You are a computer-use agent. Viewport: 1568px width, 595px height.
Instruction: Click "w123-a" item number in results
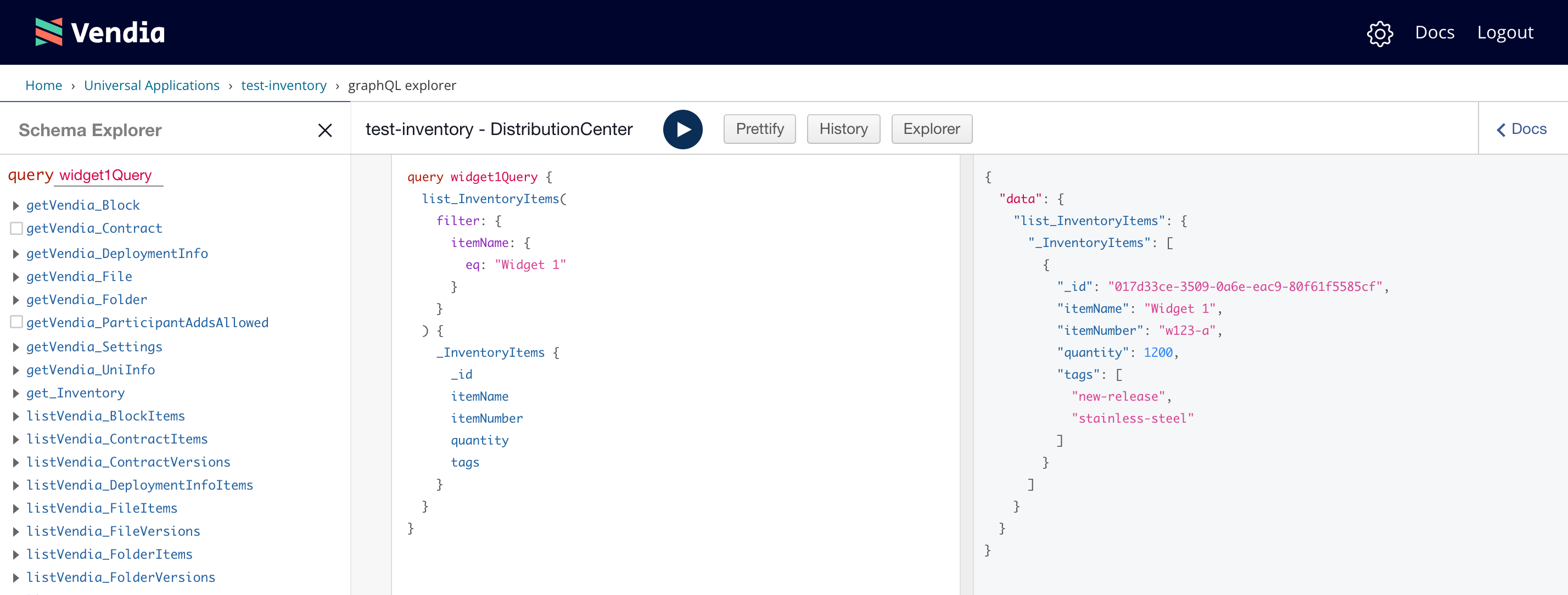1186,330
